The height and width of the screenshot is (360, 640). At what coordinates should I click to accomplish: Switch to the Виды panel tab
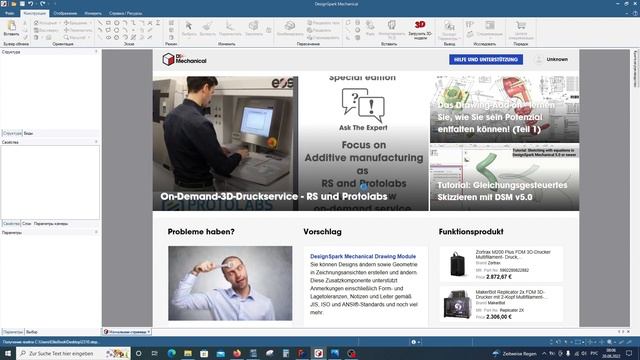click(28, 133)
